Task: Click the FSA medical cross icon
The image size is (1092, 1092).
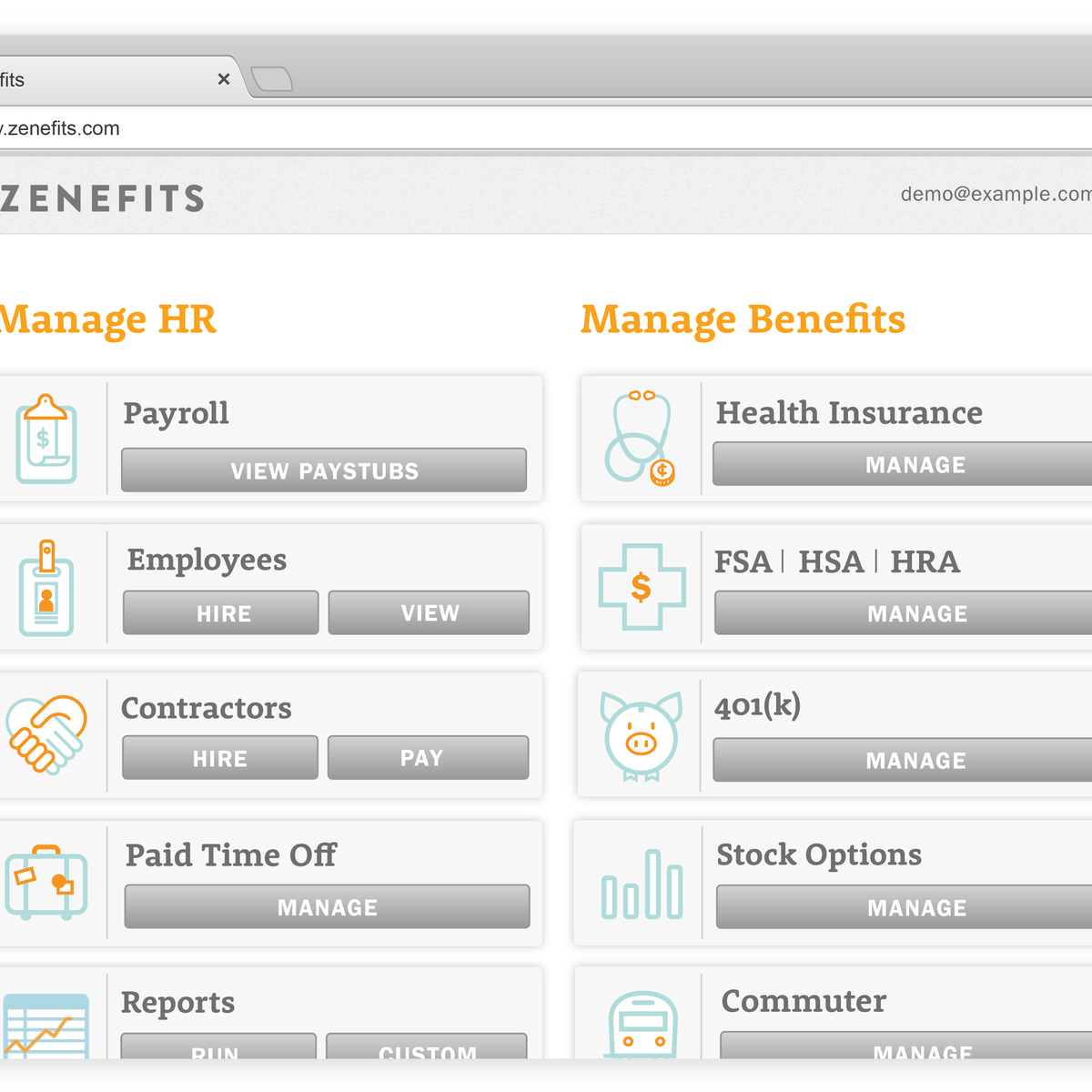Action: tap(642, 587)
